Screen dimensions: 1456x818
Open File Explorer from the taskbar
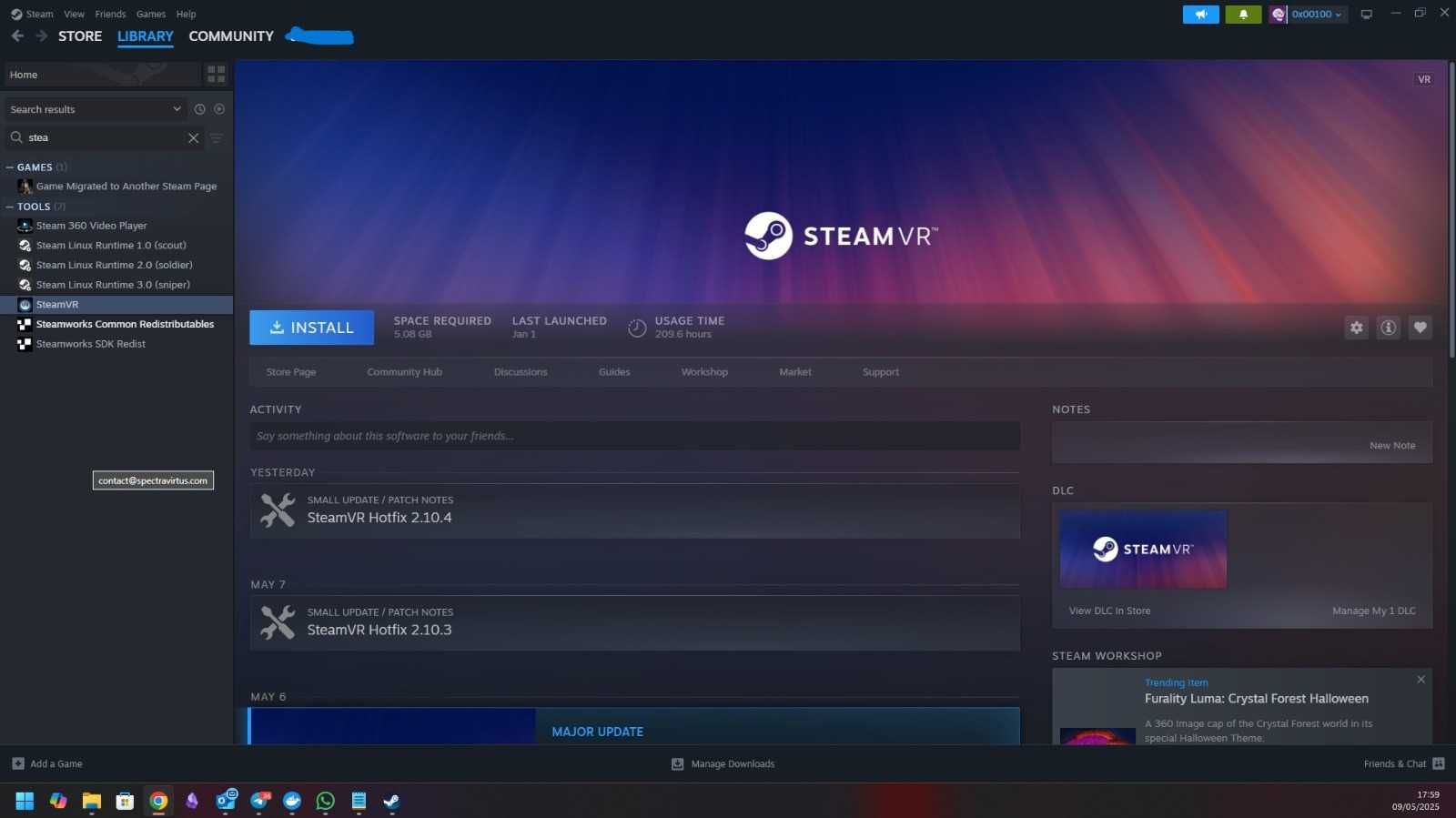(x=91, y=802)
